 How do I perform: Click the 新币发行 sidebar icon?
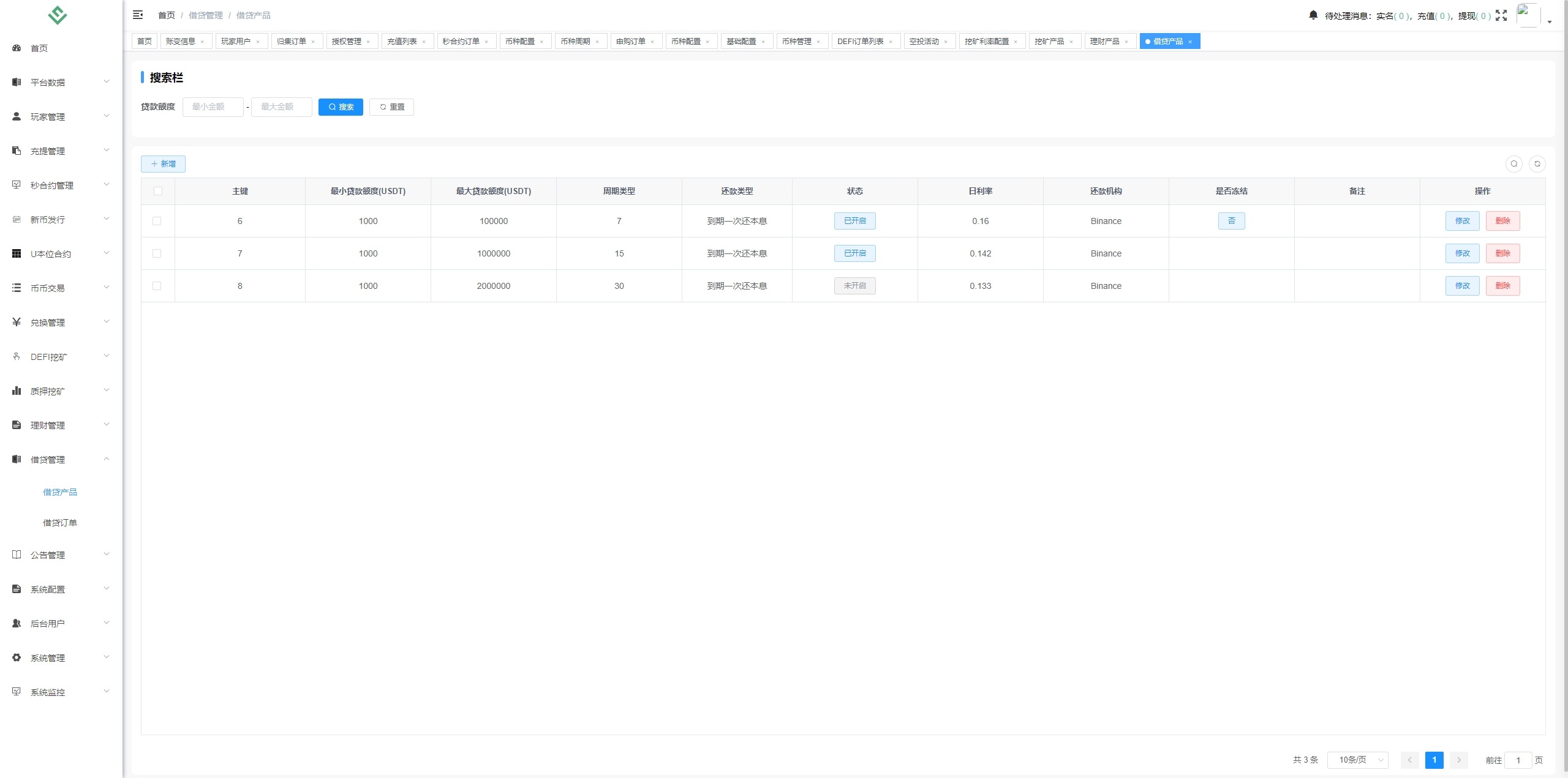17,219
